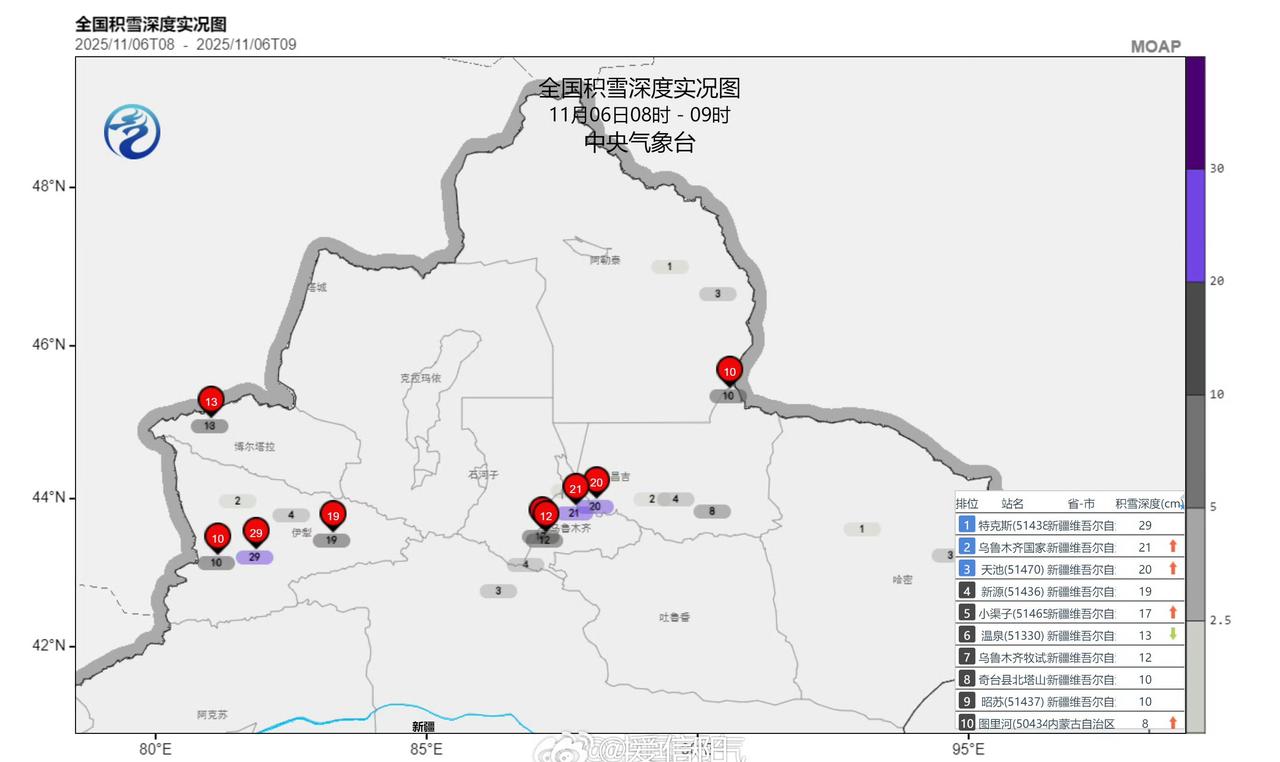This screenshot has width=1280, height=762.
Task: Click the dark rank 8 badge beside 奇台县北塔山
Action: 966,679
